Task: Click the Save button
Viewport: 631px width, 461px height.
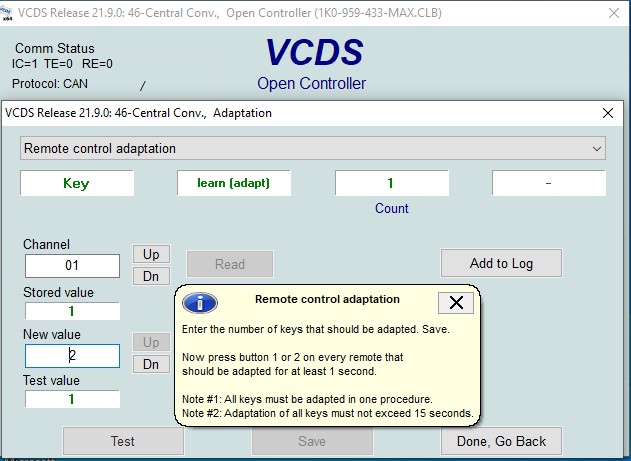Action: click(312, 441)
